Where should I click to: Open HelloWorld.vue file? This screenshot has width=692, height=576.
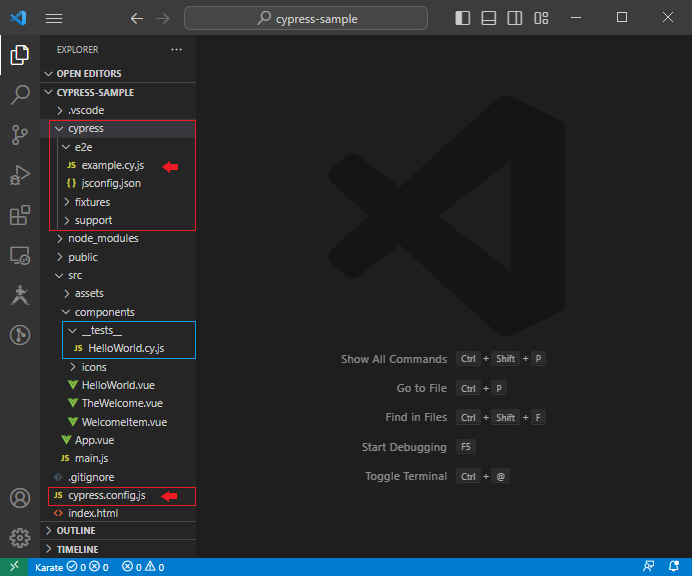point(118,385)
